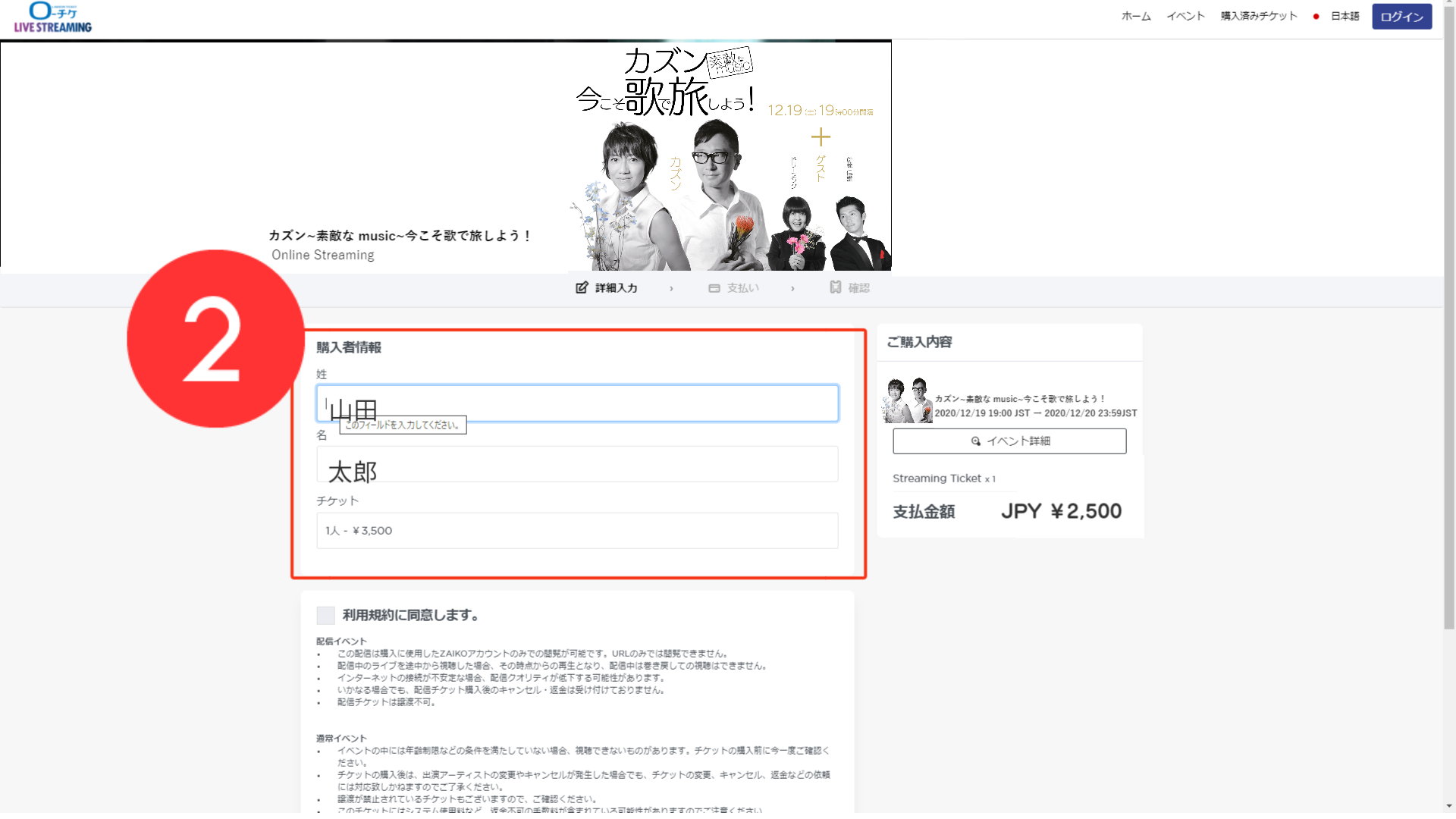1456x819 pixels.
Task: Select the 支払い step tab
Action: tap(734, 288)
